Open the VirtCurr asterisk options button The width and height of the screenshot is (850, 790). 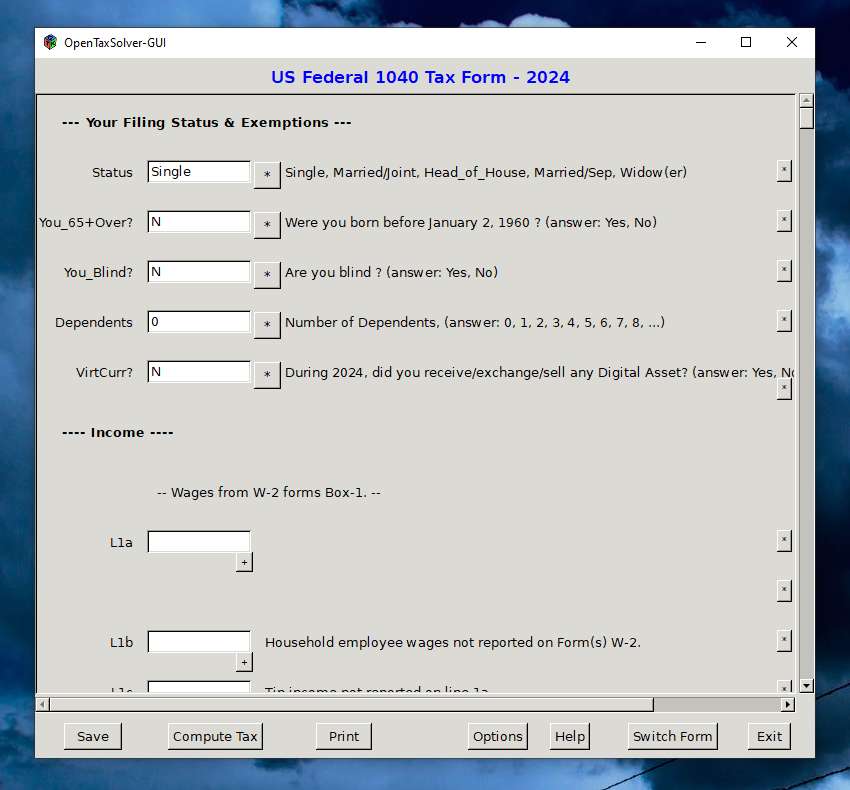[x=266, y=373]
